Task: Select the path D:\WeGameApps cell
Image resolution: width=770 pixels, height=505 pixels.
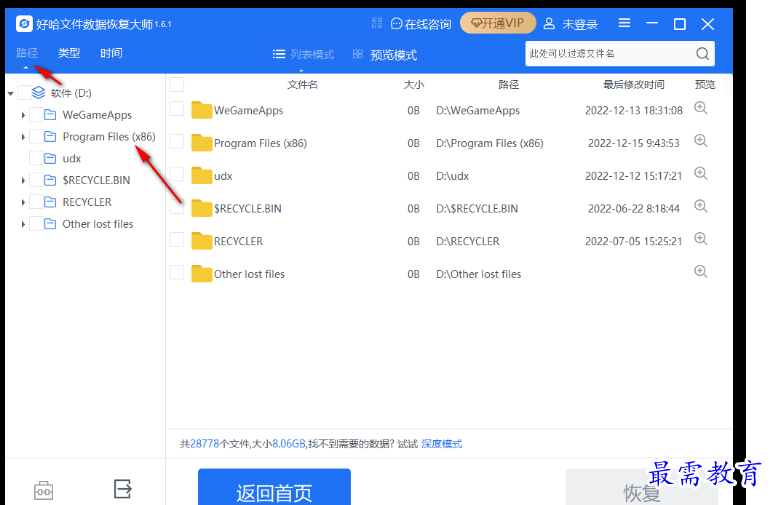Action: point(478,111)
